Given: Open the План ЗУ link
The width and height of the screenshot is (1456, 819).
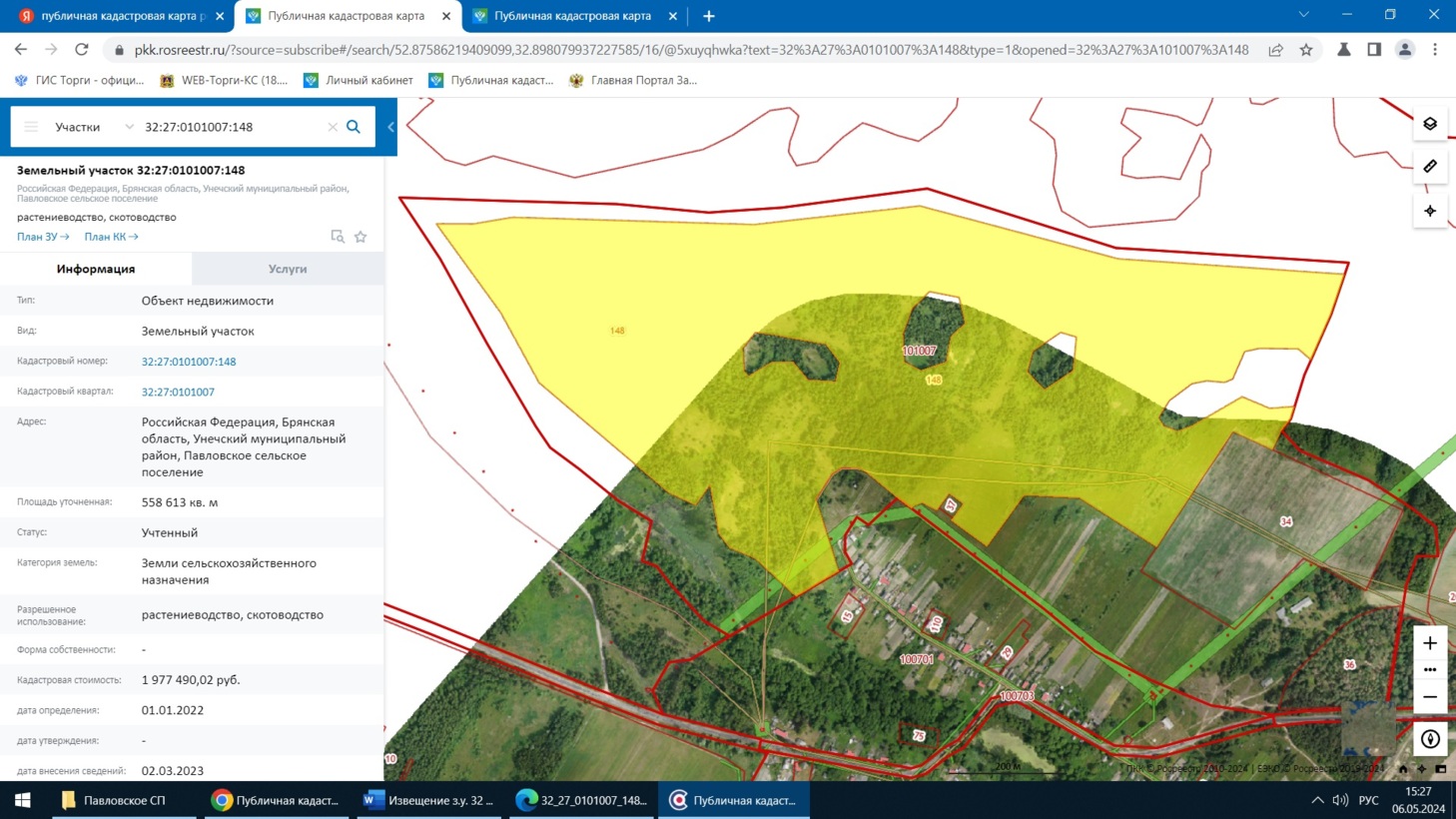Looking at the screenshot, I should [43, 237].
